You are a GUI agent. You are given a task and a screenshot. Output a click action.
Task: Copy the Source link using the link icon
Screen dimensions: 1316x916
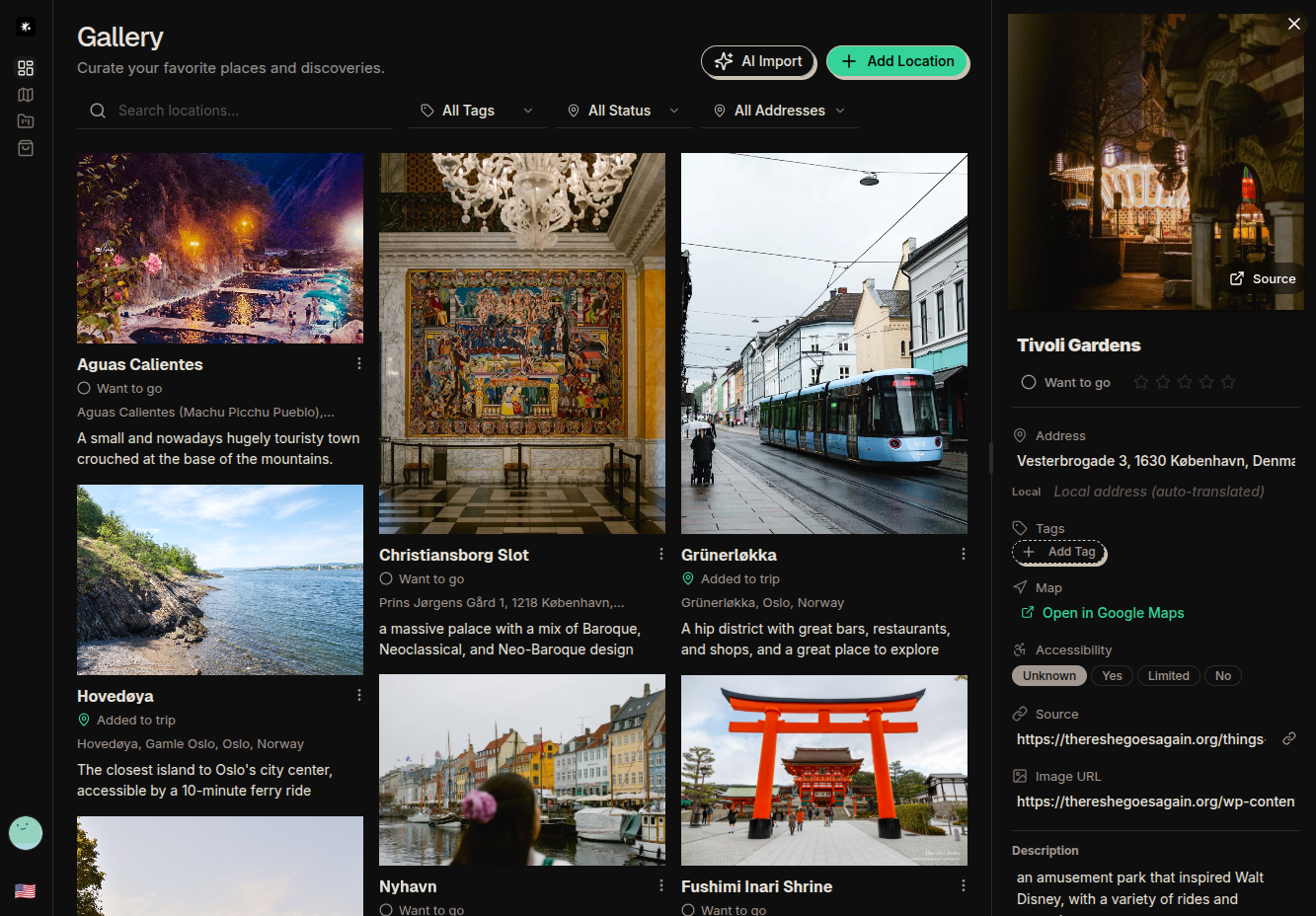pyautogui.click(x=1290, y=738)
